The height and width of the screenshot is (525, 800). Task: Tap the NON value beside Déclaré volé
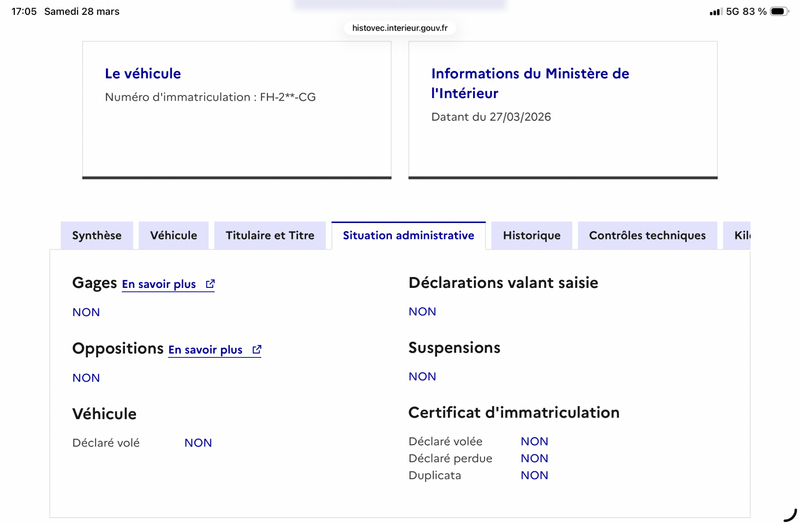(198, 443)
